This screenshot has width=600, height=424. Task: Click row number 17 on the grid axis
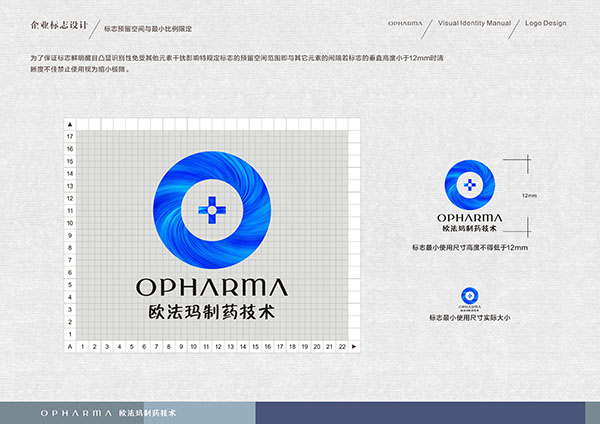tap(70, 137)
